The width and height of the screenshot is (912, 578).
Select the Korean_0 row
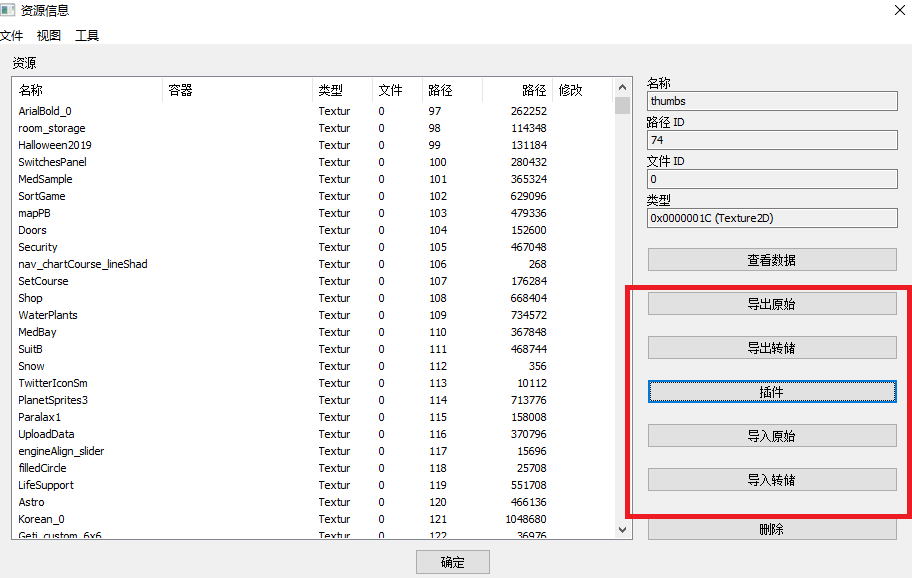click(x=313, y=519)
